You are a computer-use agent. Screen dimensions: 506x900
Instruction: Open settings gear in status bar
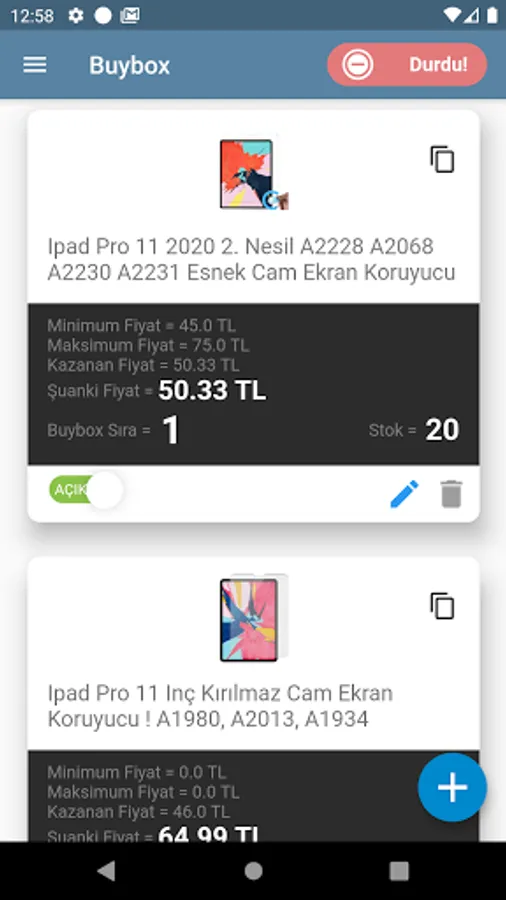(76, 15)
